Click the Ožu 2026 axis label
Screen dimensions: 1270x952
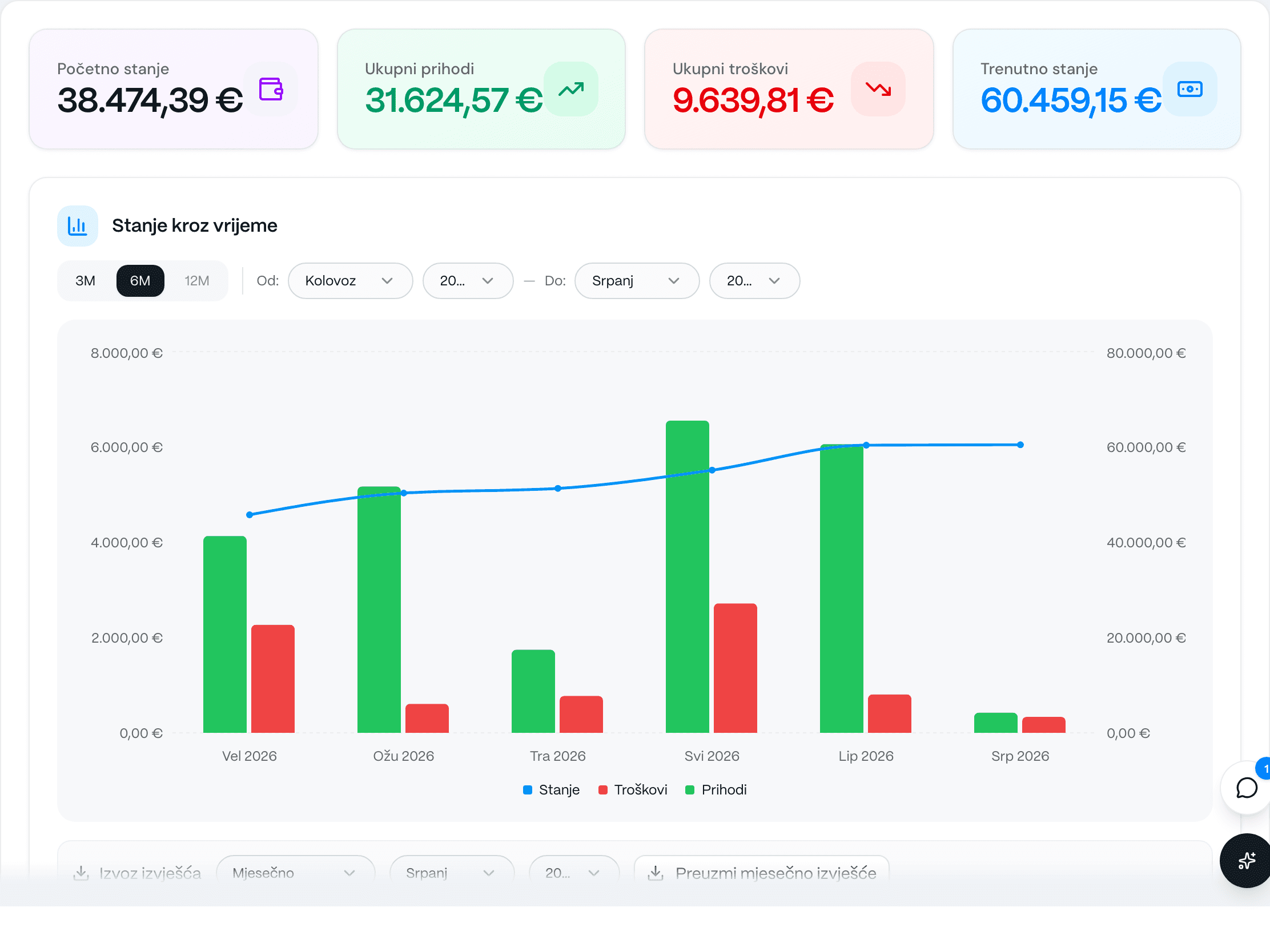point(404,756)
